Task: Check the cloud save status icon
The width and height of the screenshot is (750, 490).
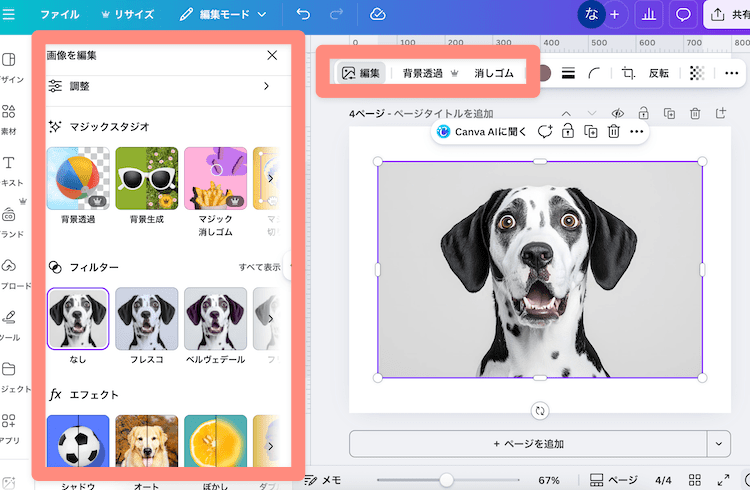Action: point(378,14)
